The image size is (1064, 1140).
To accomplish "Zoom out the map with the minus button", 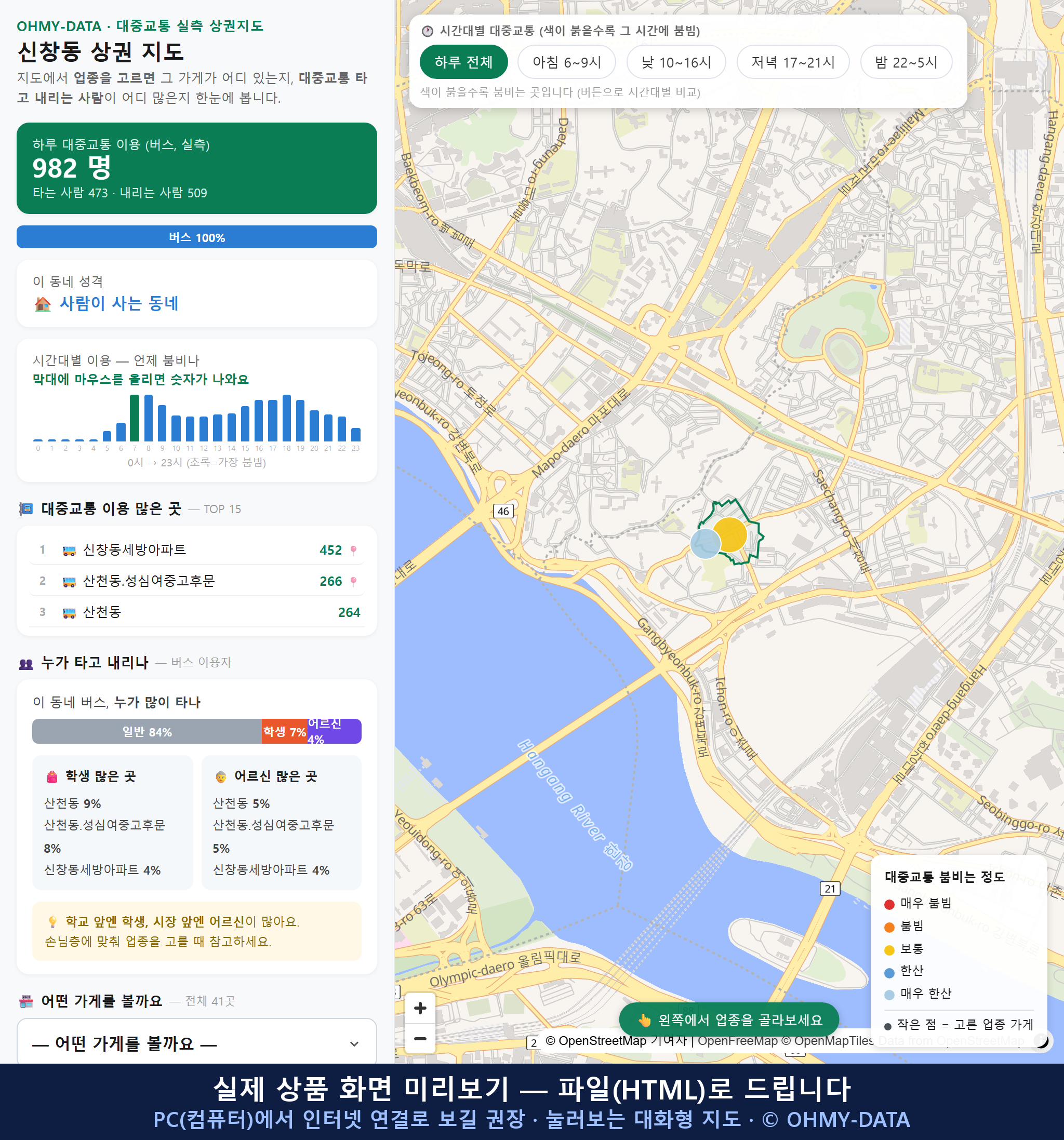I will [x=420, y=1039].
